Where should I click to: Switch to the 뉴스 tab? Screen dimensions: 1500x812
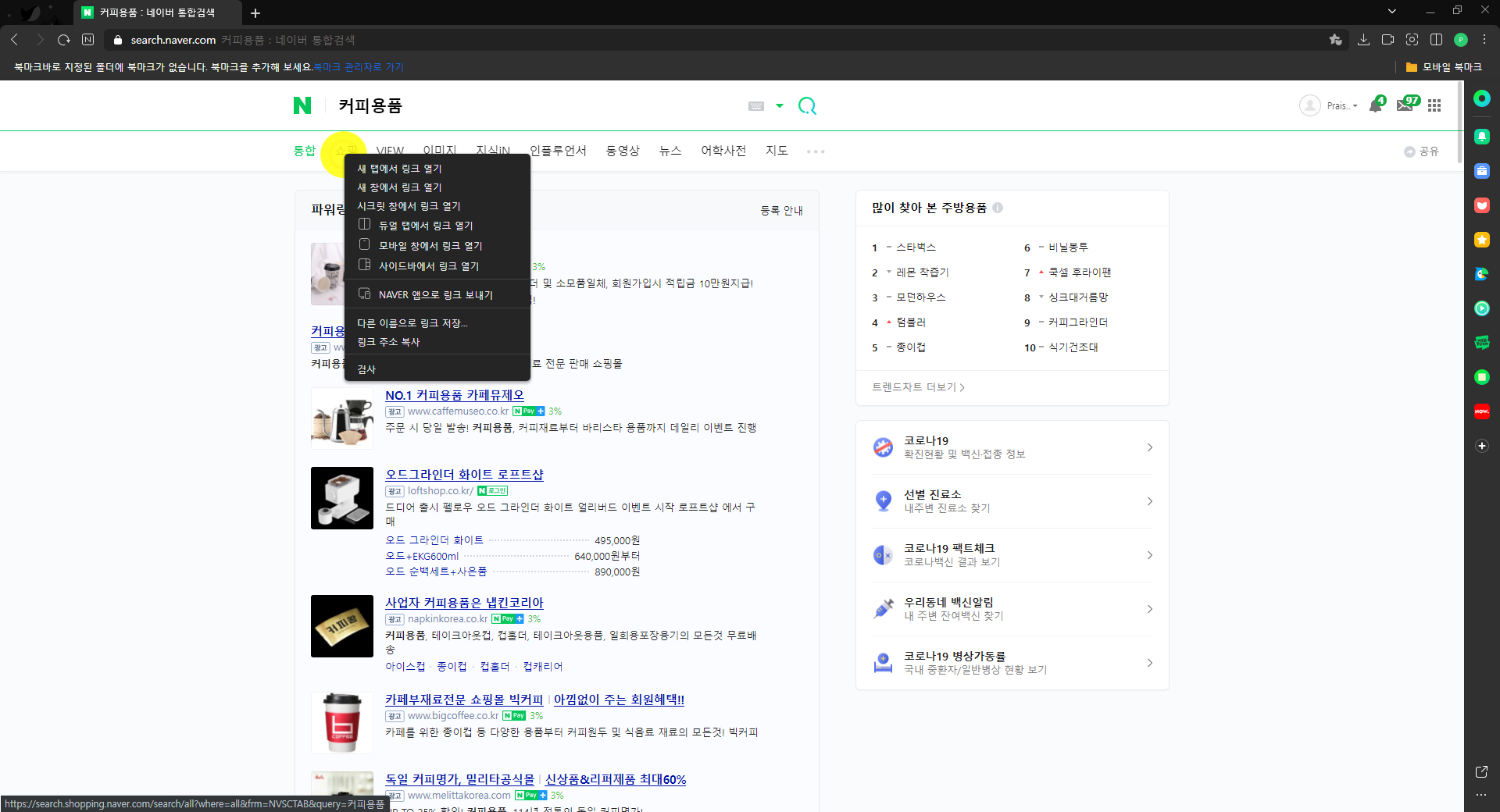pyautogui.click(x=670, y=151)
